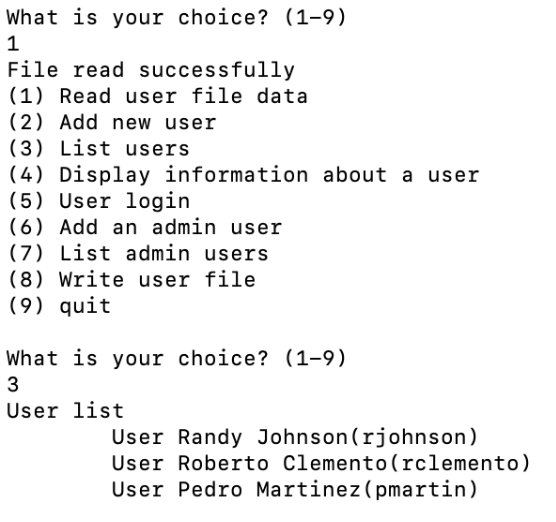Click the 'User list' heading

pos(65,411)
